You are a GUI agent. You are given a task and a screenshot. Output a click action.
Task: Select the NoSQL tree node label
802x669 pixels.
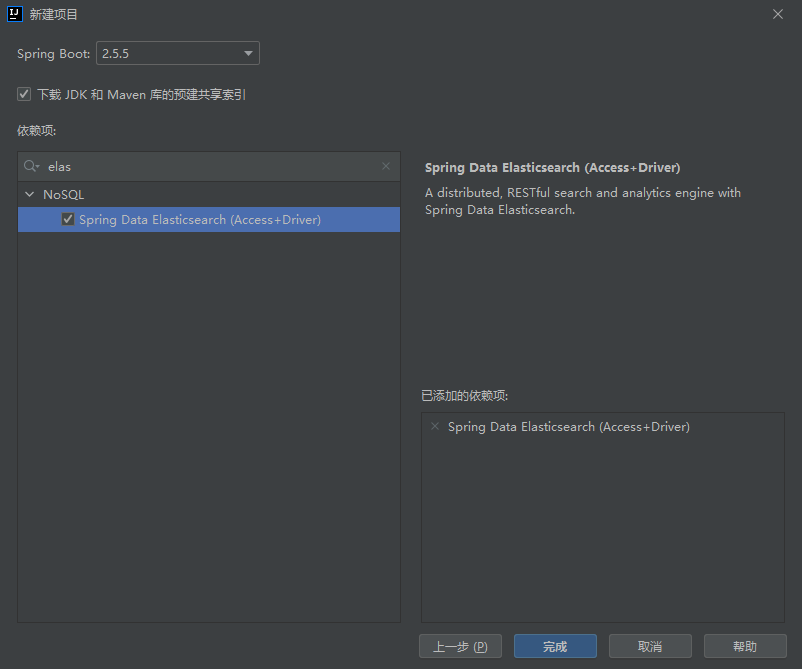coord(63,194)
